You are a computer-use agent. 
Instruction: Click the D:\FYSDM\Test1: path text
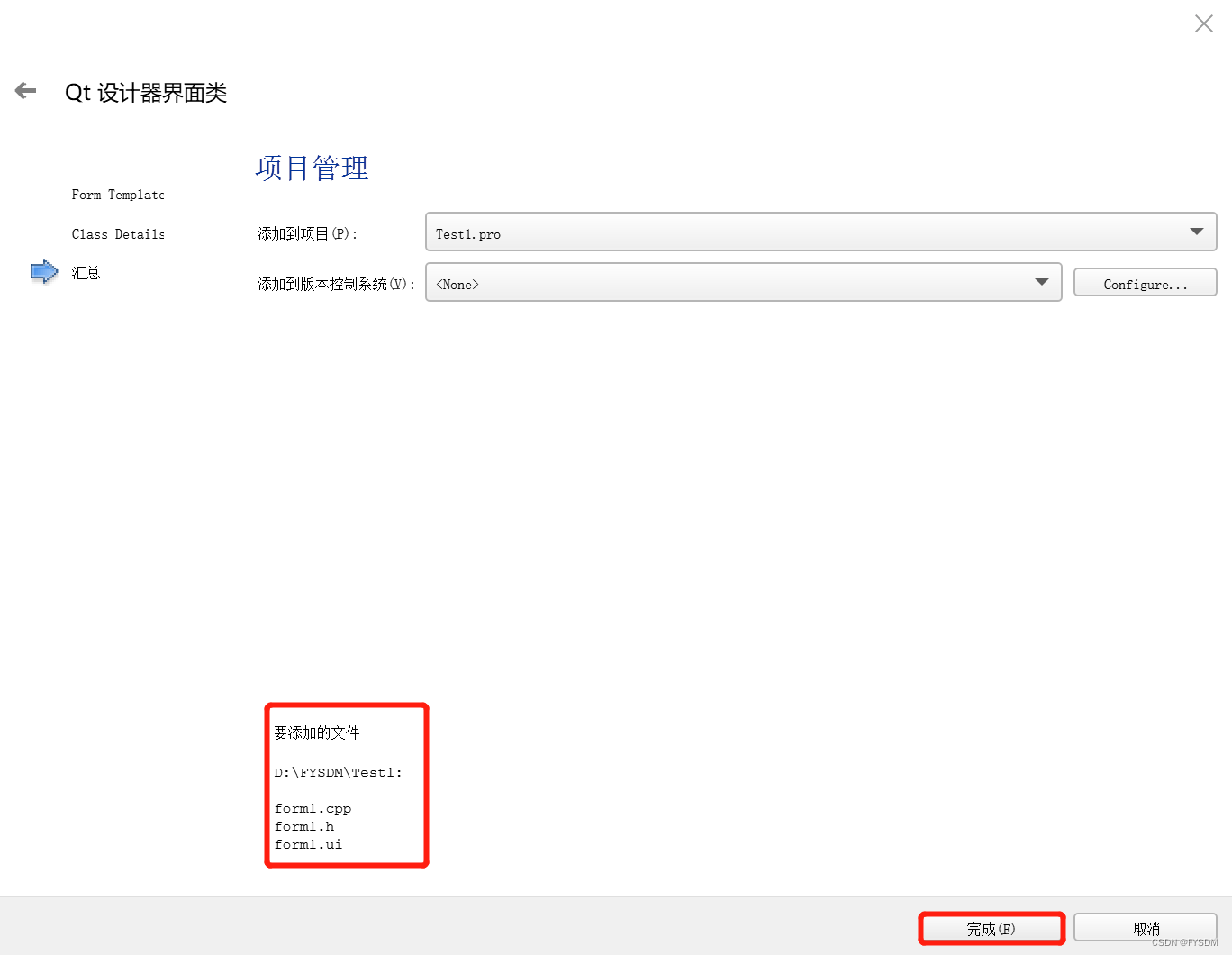[x=338, y=772]
